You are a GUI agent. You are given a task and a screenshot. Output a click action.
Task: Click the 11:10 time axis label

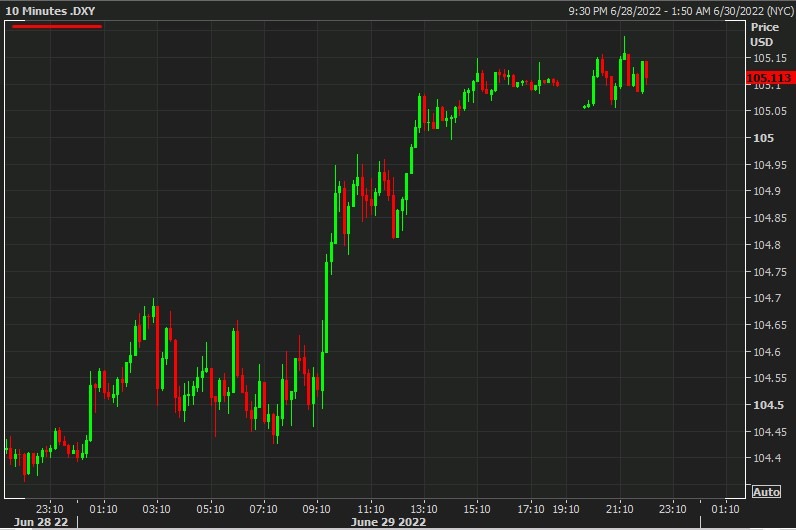click(371, 509)
